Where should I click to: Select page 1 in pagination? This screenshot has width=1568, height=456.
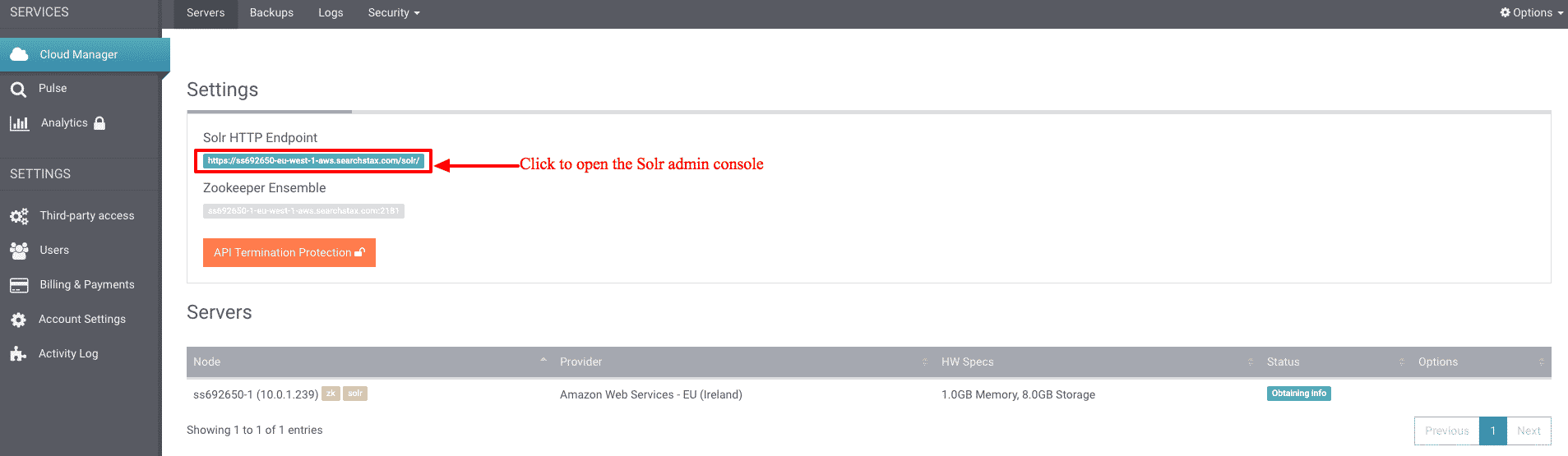1493,431
